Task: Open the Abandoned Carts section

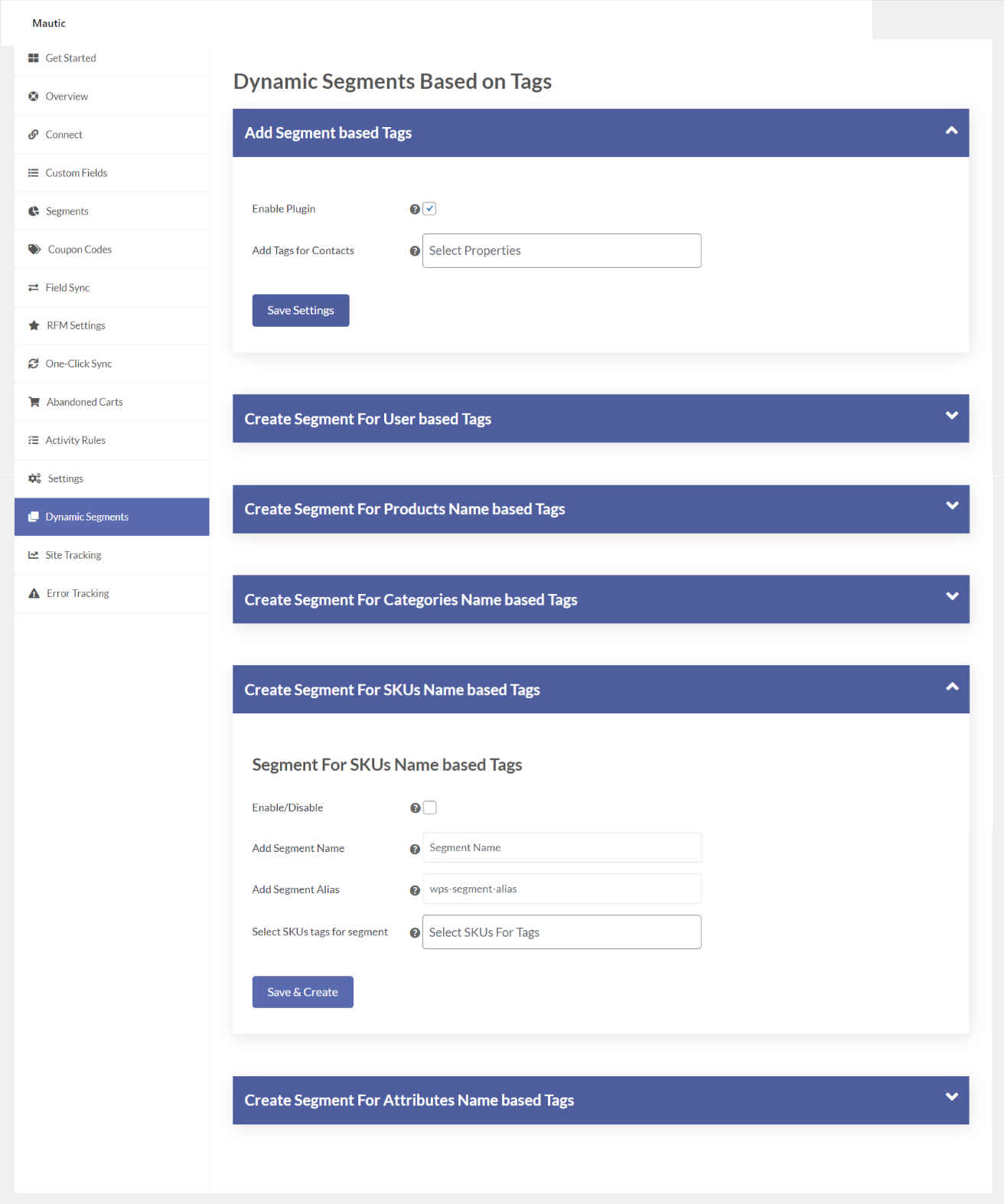Action: click(x=112, y=402)
